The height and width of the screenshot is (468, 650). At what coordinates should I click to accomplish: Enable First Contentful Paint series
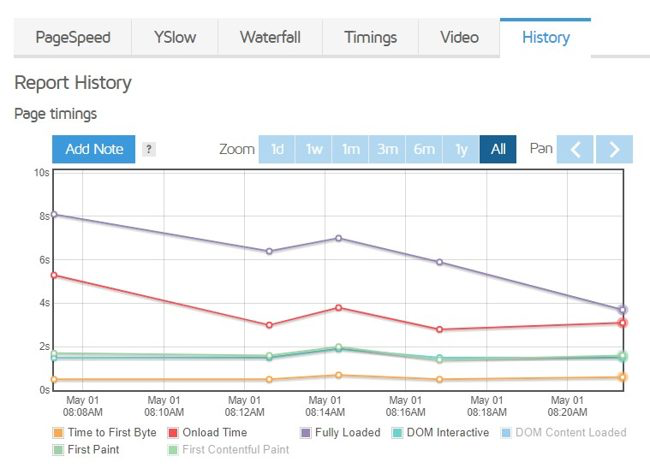point(228,450)
